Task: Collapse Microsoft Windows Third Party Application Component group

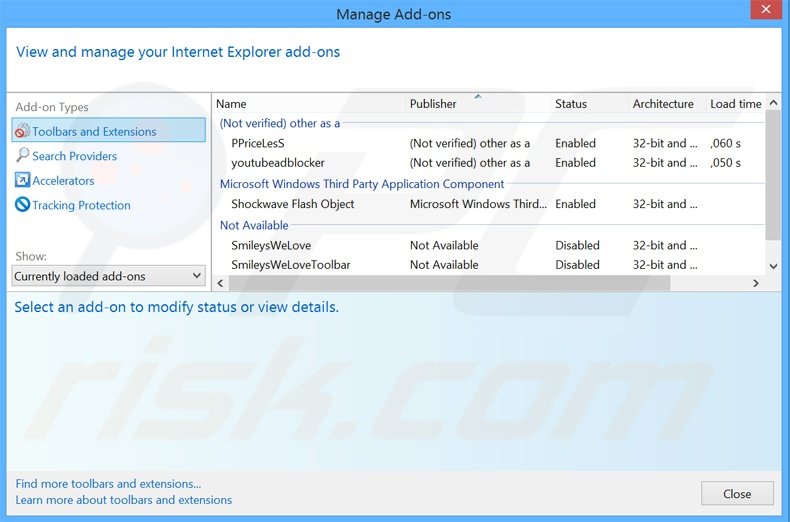Action: tap(362, 184)
